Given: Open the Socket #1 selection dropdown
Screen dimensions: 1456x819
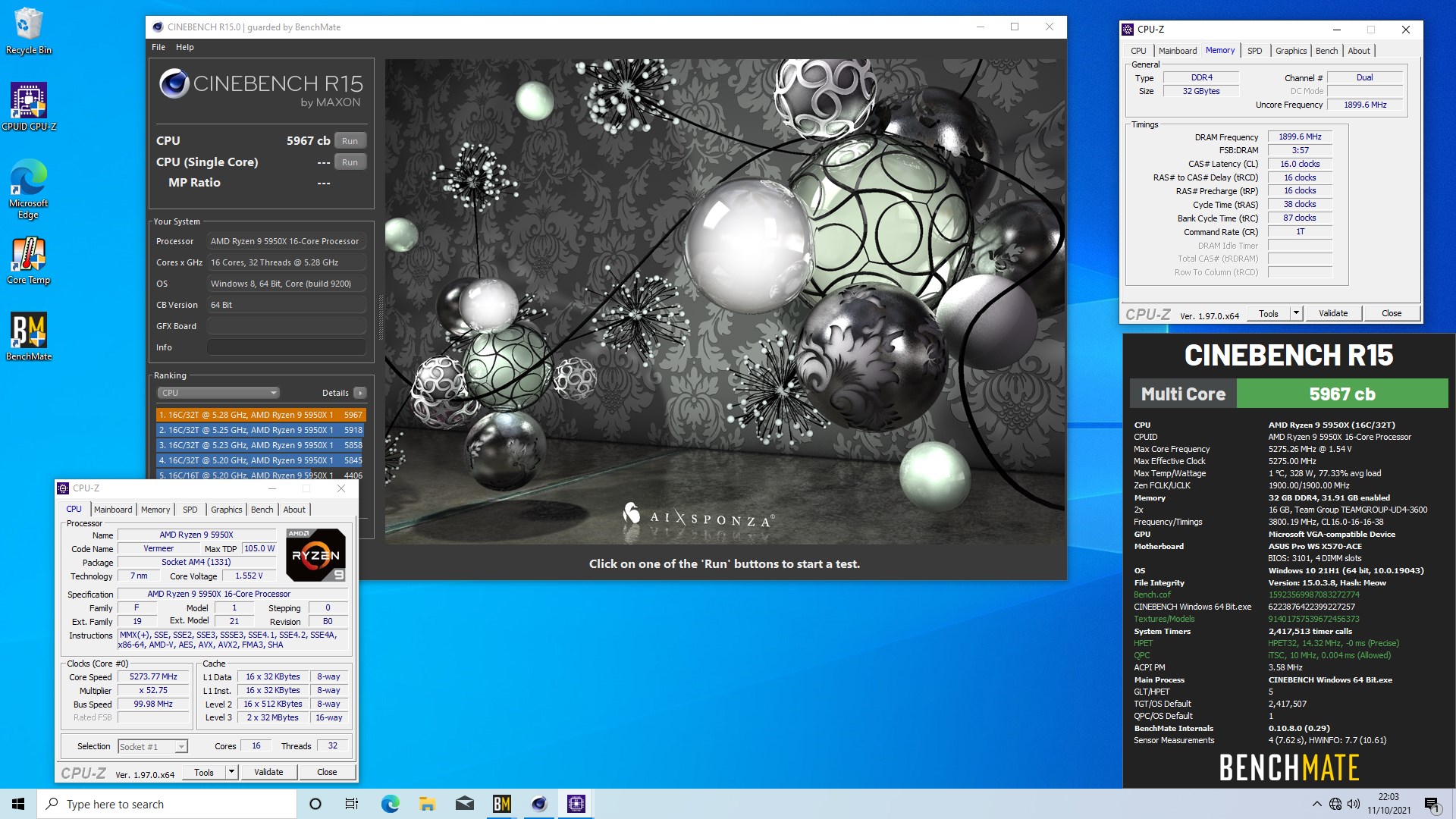Looking at the screenshot, I should pyautogui.click(x=152, y=747).
